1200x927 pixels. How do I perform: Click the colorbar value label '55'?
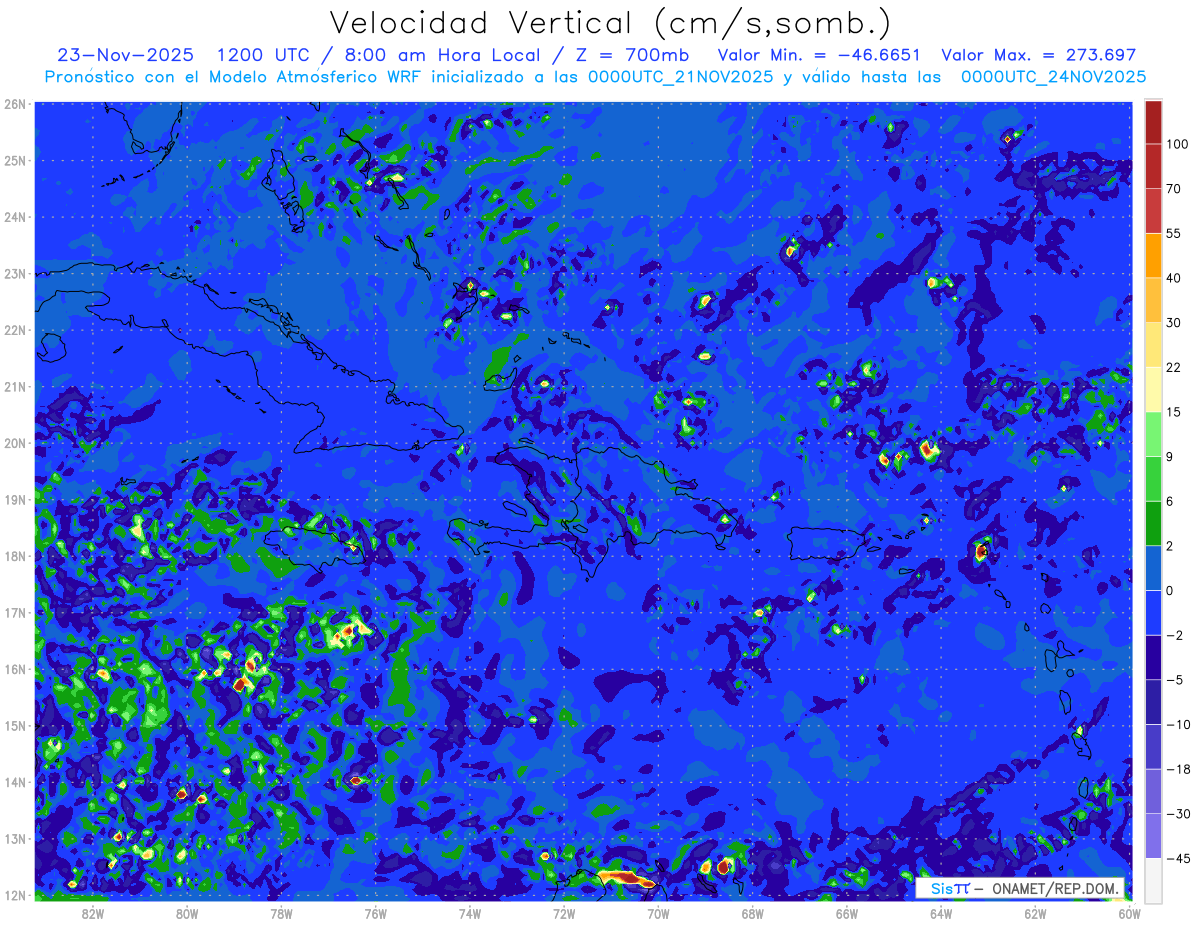1174,233
